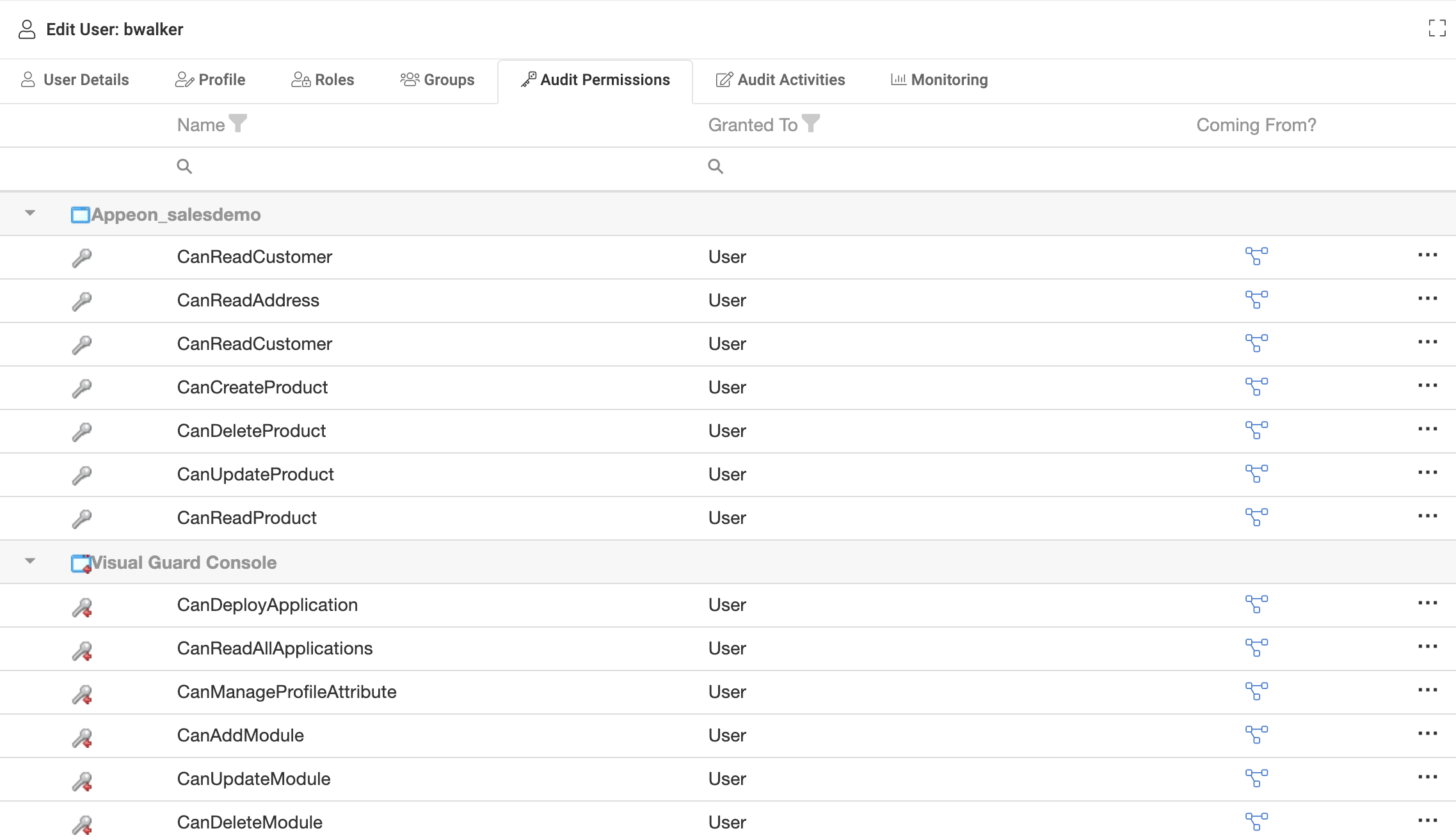The height and width of the screenshot is (840, 1456).
Task: Show origin diagram for CanReadAllApplications
Action: (1256, 647)
